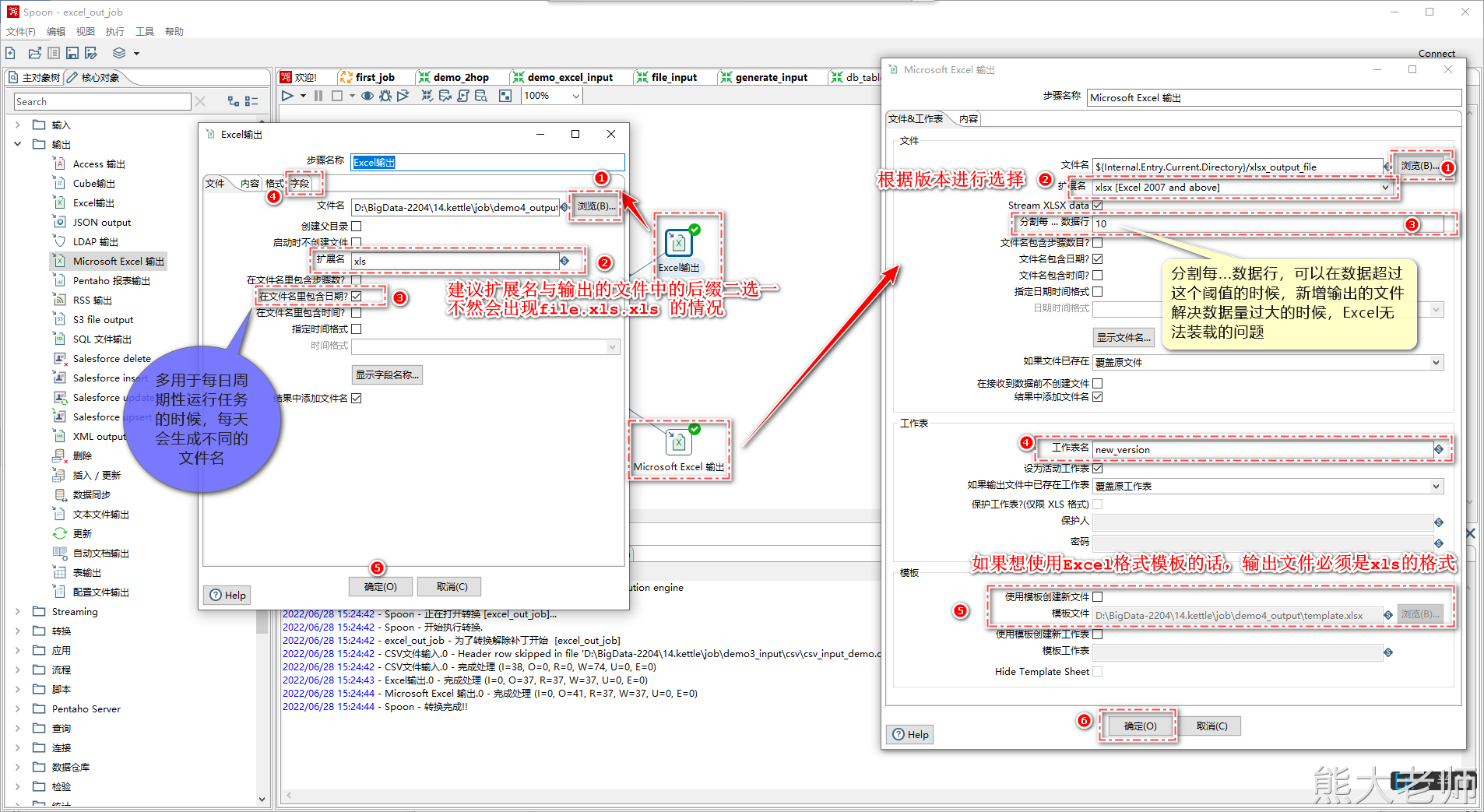
Task: Pause the running transformation
Action: point(318,96)
